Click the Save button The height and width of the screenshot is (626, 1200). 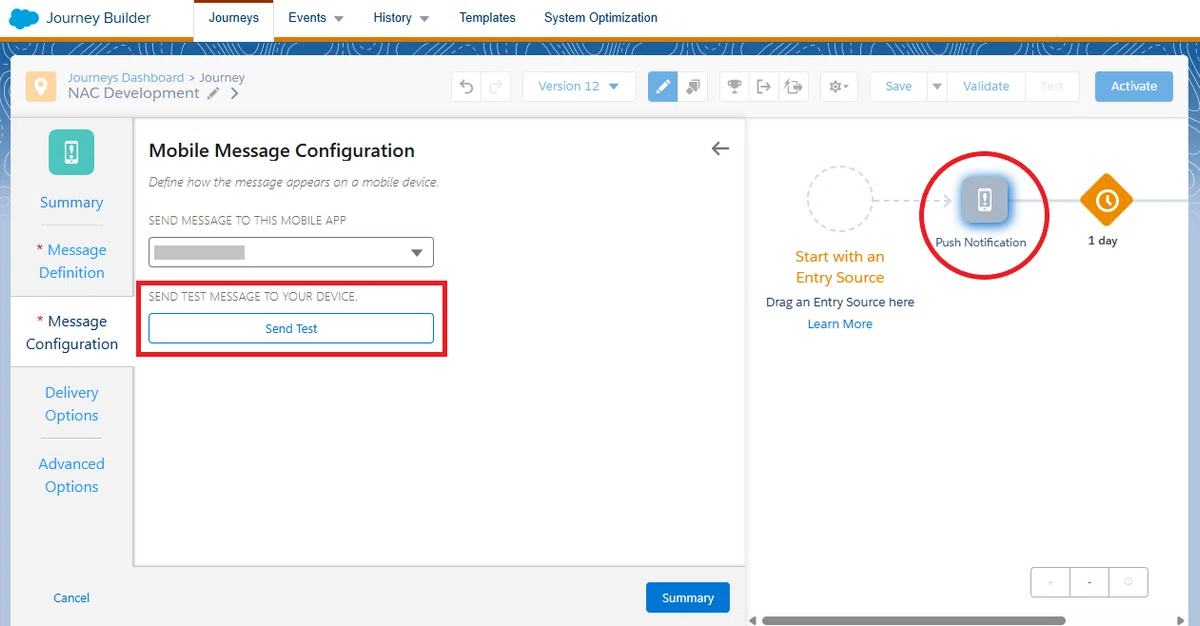click(898, 86)
